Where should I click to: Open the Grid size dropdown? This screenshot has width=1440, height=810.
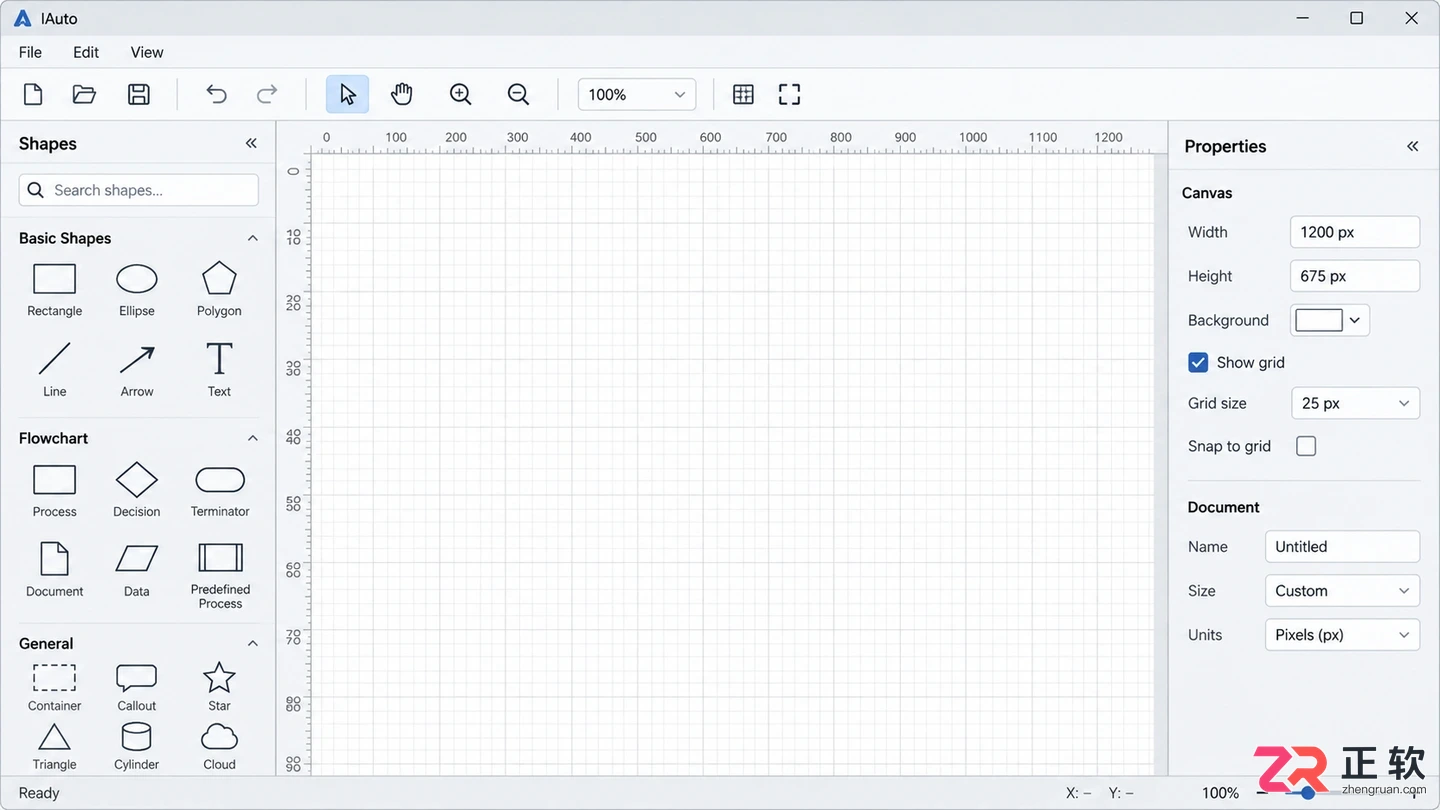click(1356, 403)
